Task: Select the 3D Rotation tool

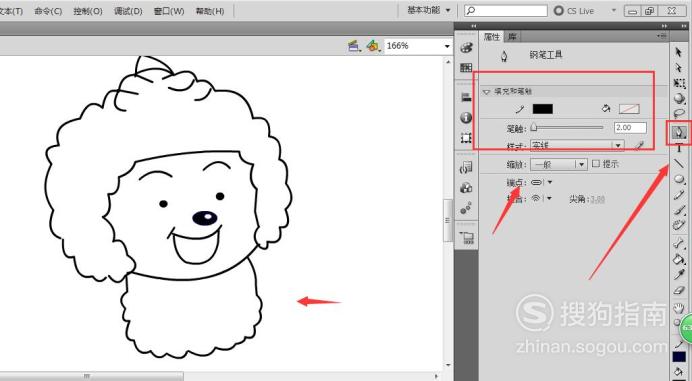Action: (679, 98)
